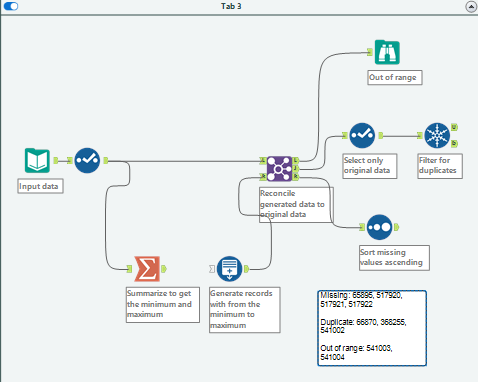478x382 pixels.
Task: Click the Join tool's R output anchor
Action: click(x=295, y=176)
